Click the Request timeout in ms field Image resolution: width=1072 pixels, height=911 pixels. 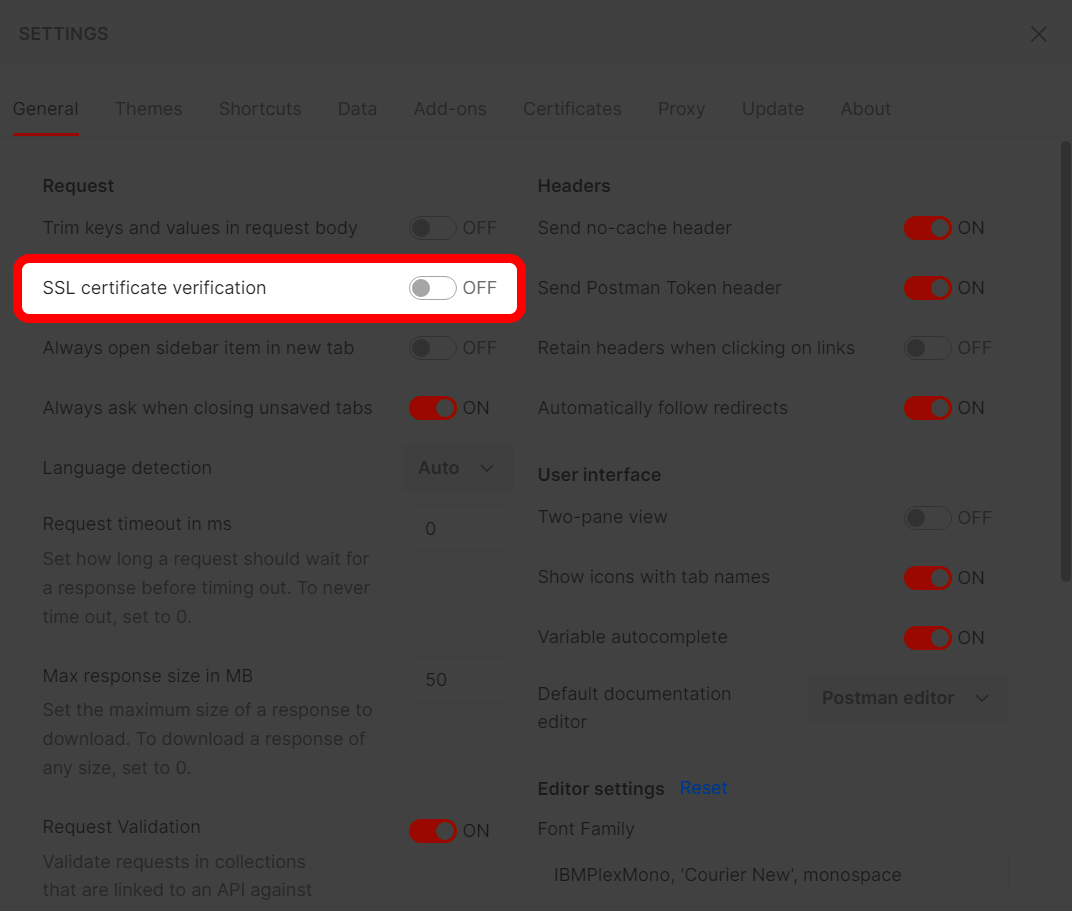(x=462, y=529)
